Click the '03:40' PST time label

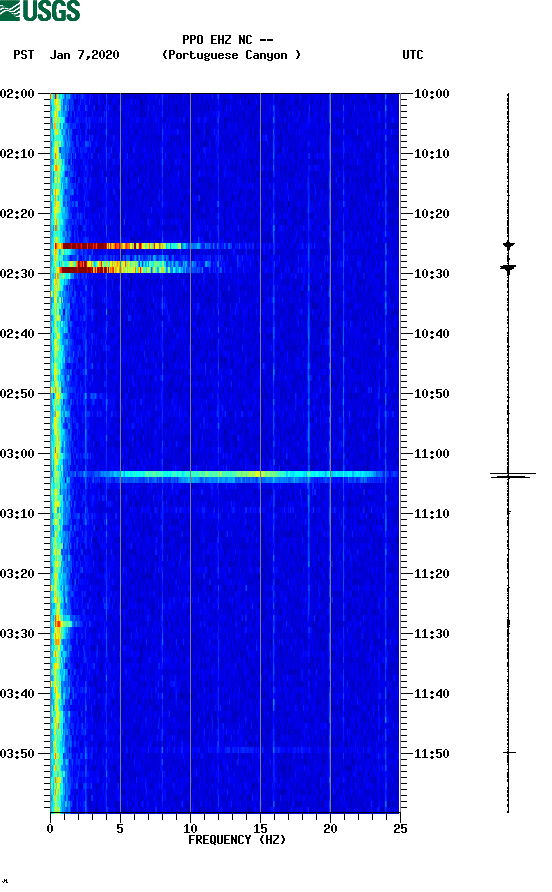18,694
